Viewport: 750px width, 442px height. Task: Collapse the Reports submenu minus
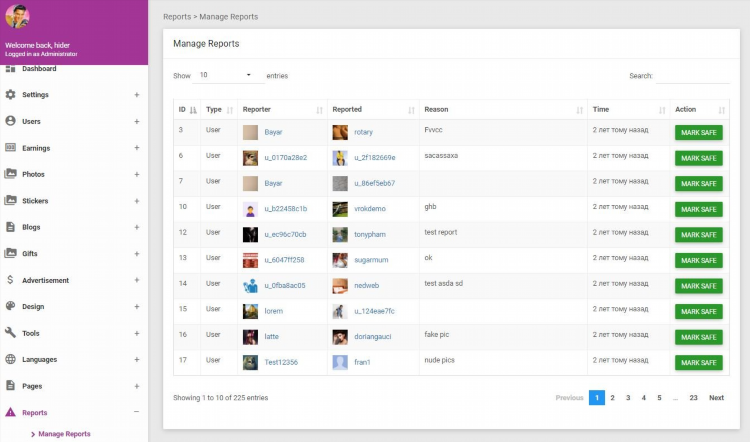coord(137,412)
